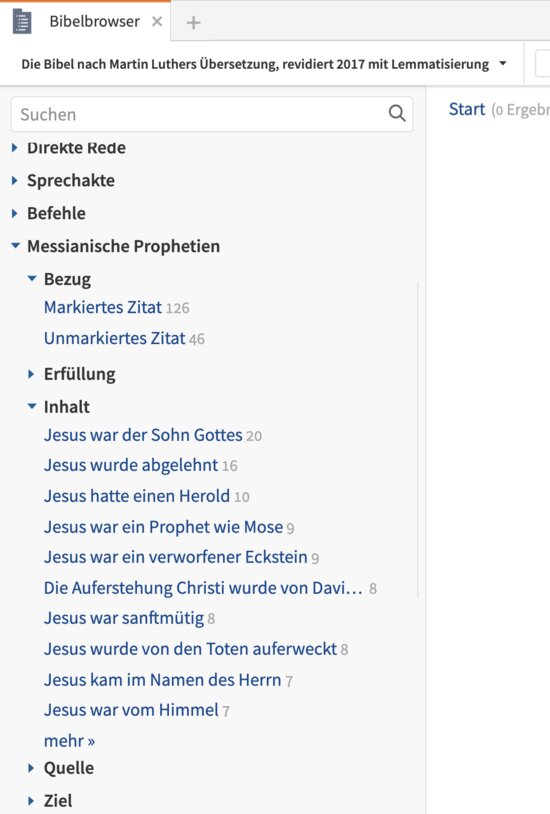Image resolution: width=550 pixels, height=814 pixels.
Task: Click the Bibelbrowser document icon
Action: pyautogui.click(x=22, y=22)
